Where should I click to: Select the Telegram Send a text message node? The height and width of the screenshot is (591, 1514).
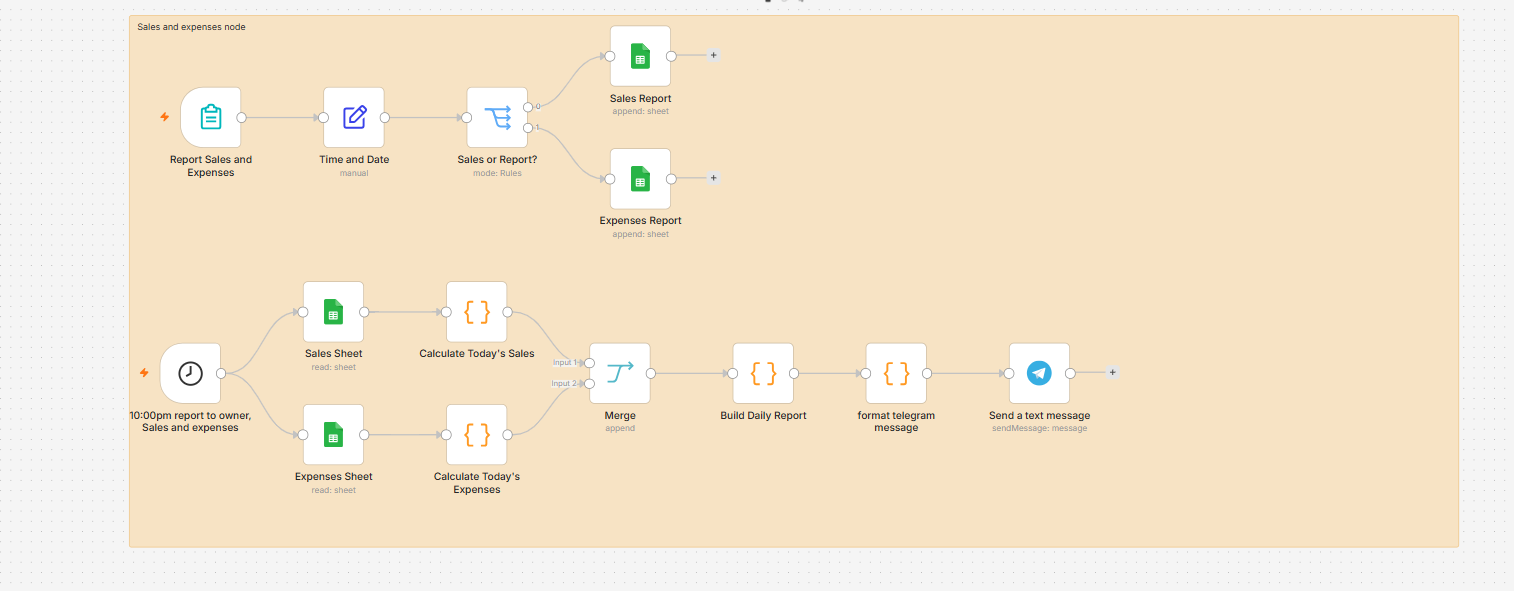(1039, 373)
